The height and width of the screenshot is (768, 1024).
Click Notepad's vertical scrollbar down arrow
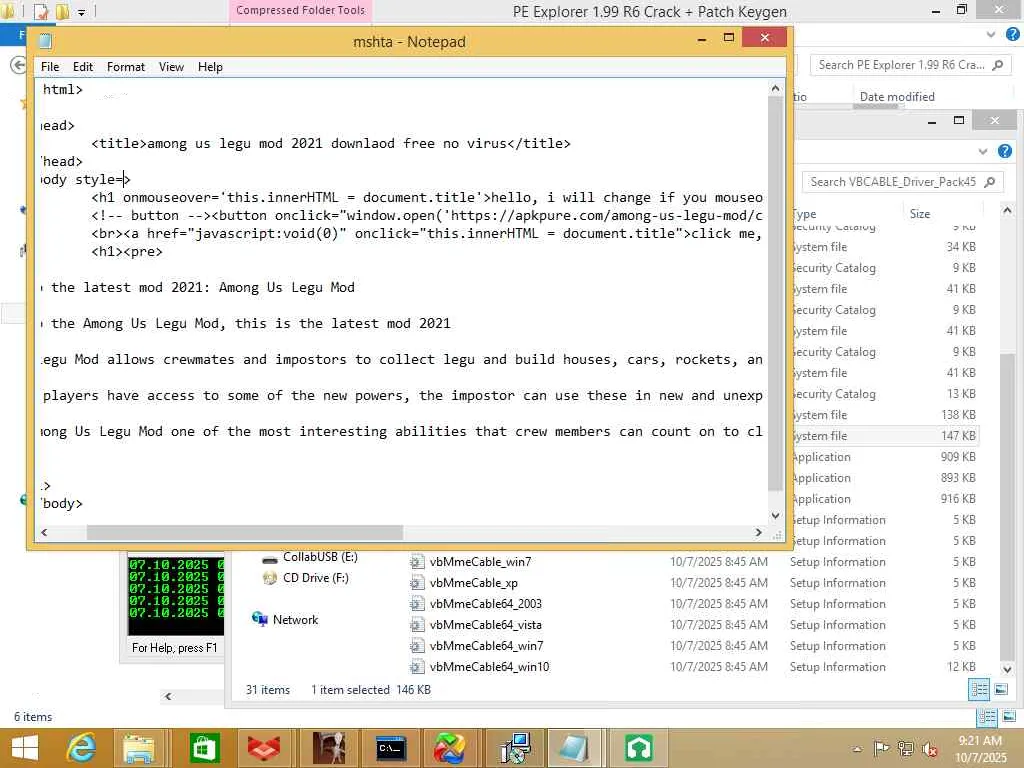point(775,515)
